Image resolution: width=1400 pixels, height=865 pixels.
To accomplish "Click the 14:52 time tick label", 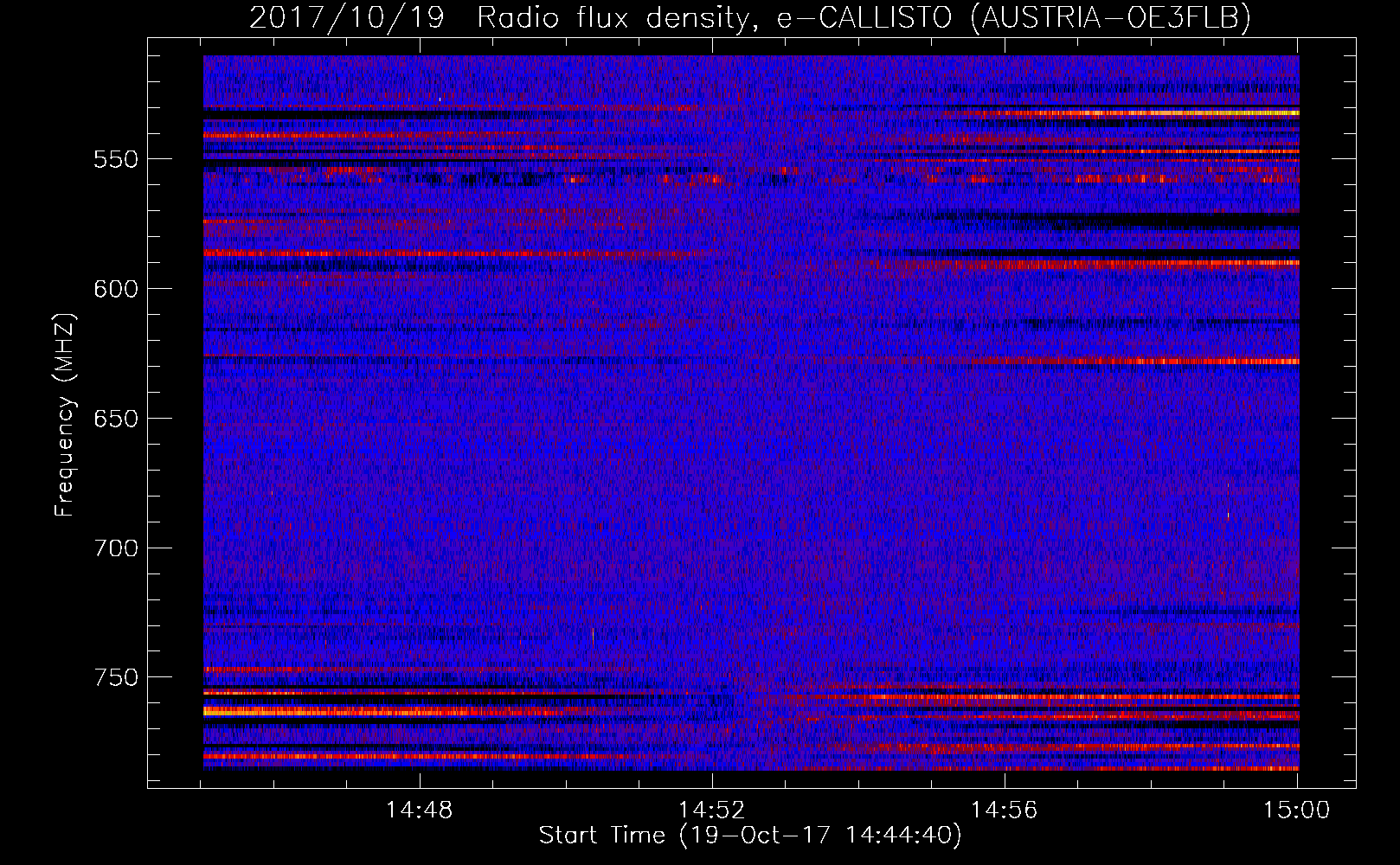I will click(x=711, y=811).
